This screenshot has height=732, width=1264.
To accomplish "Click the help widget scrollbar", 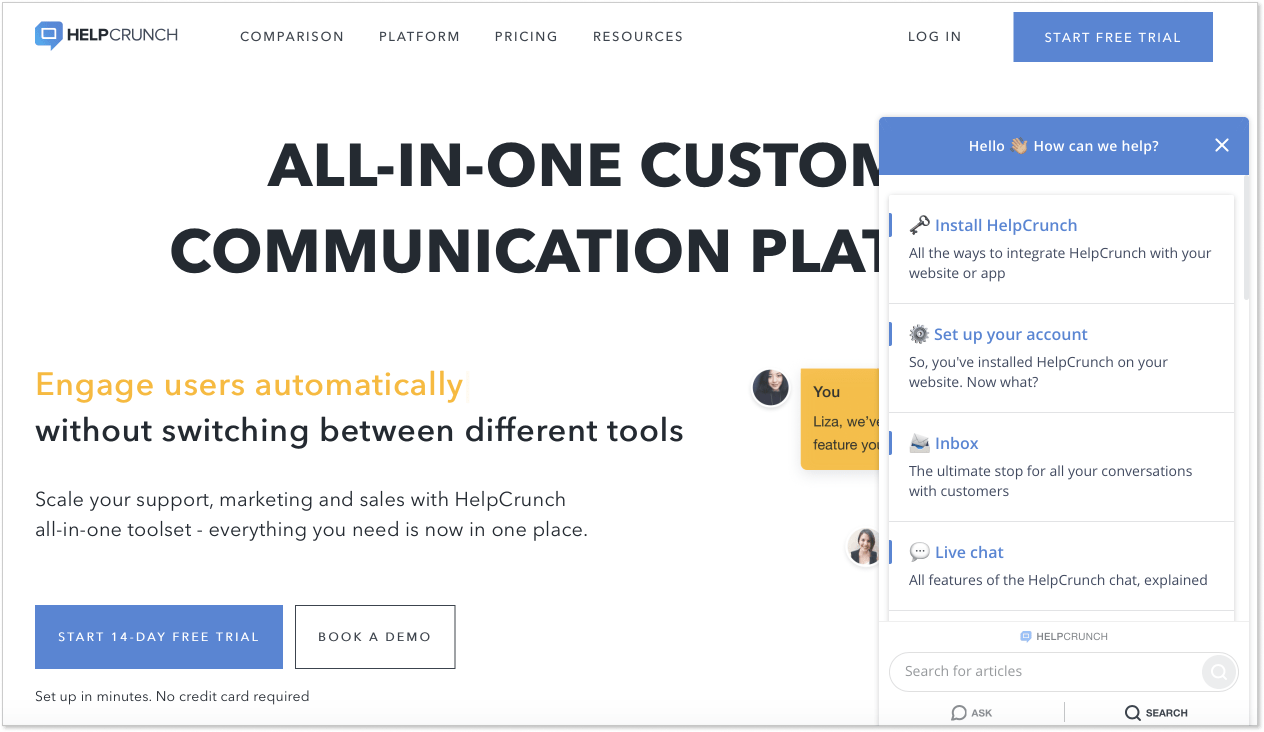I will point(1246,236).
